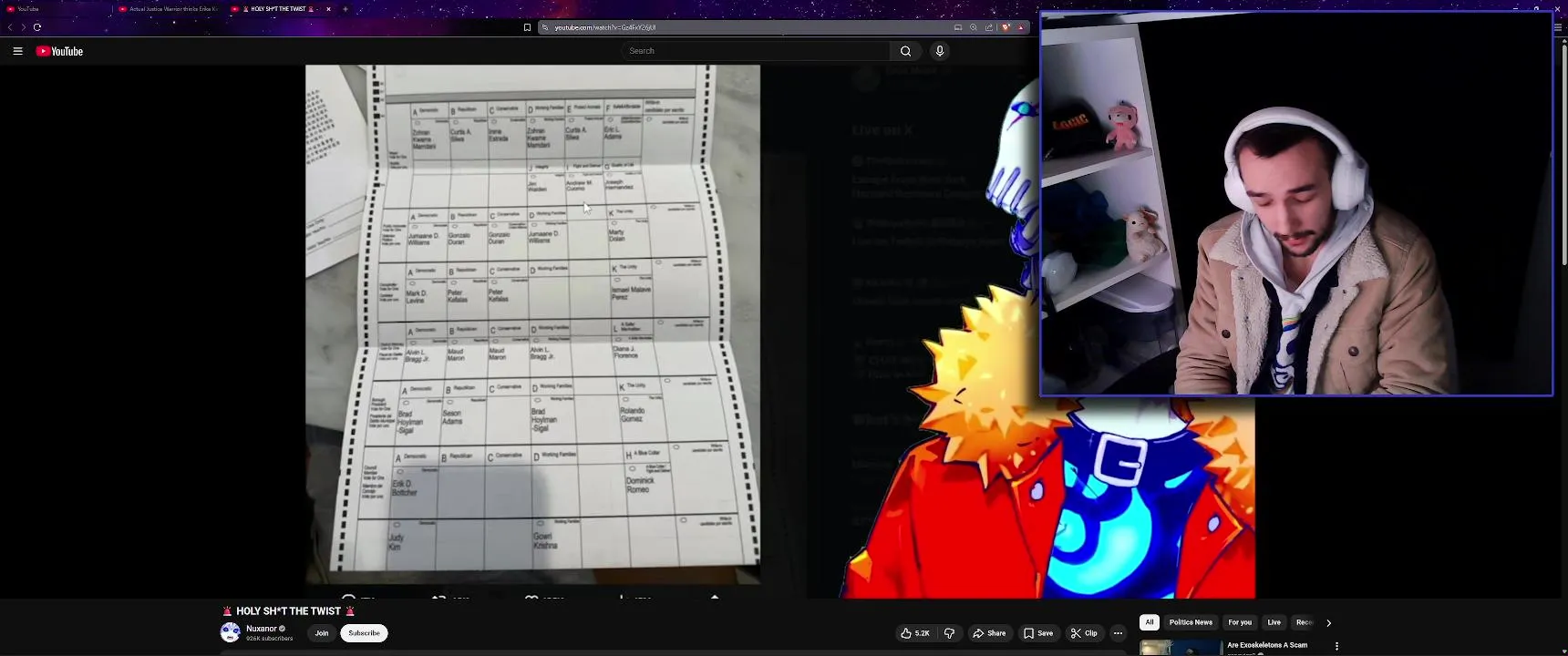This screenshot has height=656, width=1568.
Task: Reload the page with the refresh icon
Action: click(x=37, y=27)
